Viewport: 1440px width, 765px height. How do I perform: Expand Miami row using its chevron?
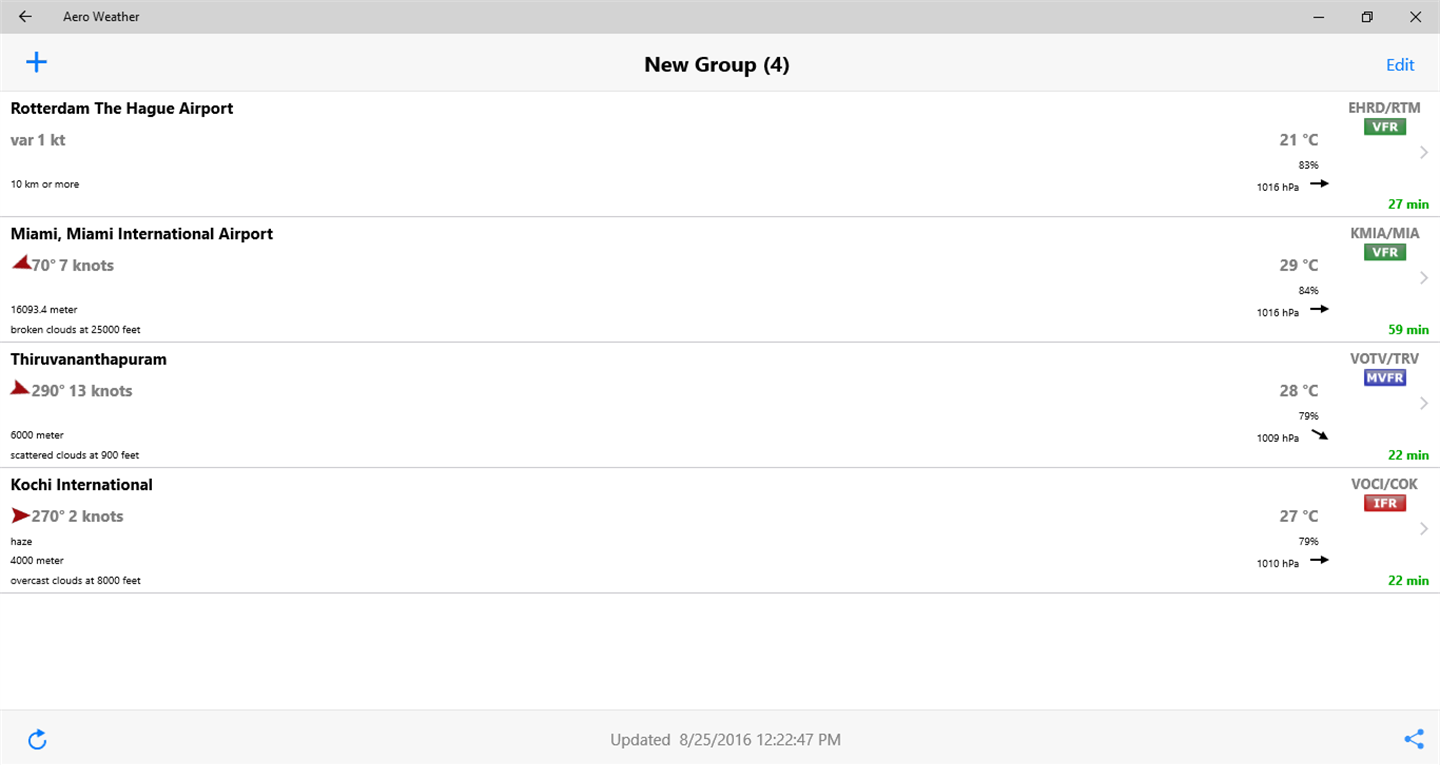1424,278
